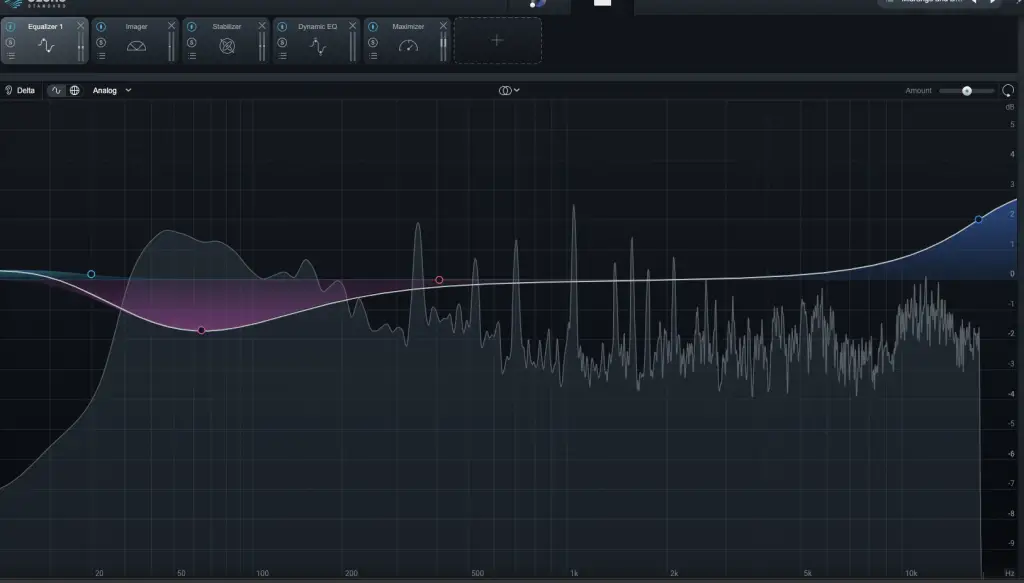Select the blue low-frequency EQ node

coord(91,274)
